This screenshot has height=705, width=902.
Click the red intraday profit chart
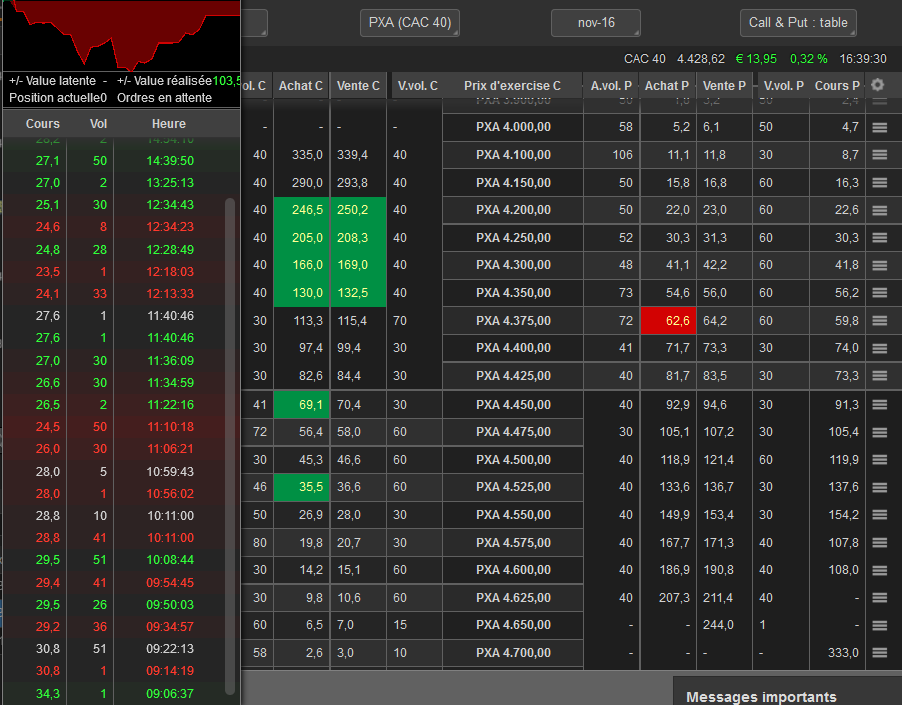click(121, 36)
